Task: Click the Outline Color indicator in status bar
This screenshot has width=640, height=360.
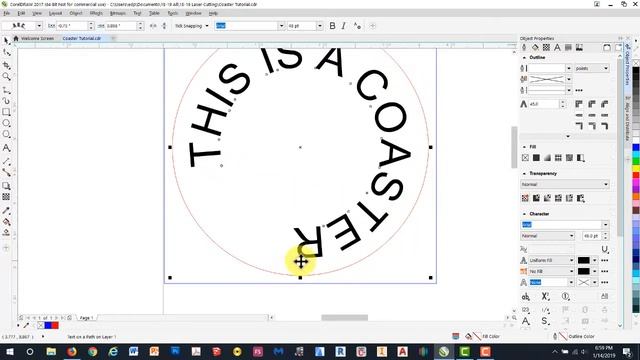Action: point(573,337)
